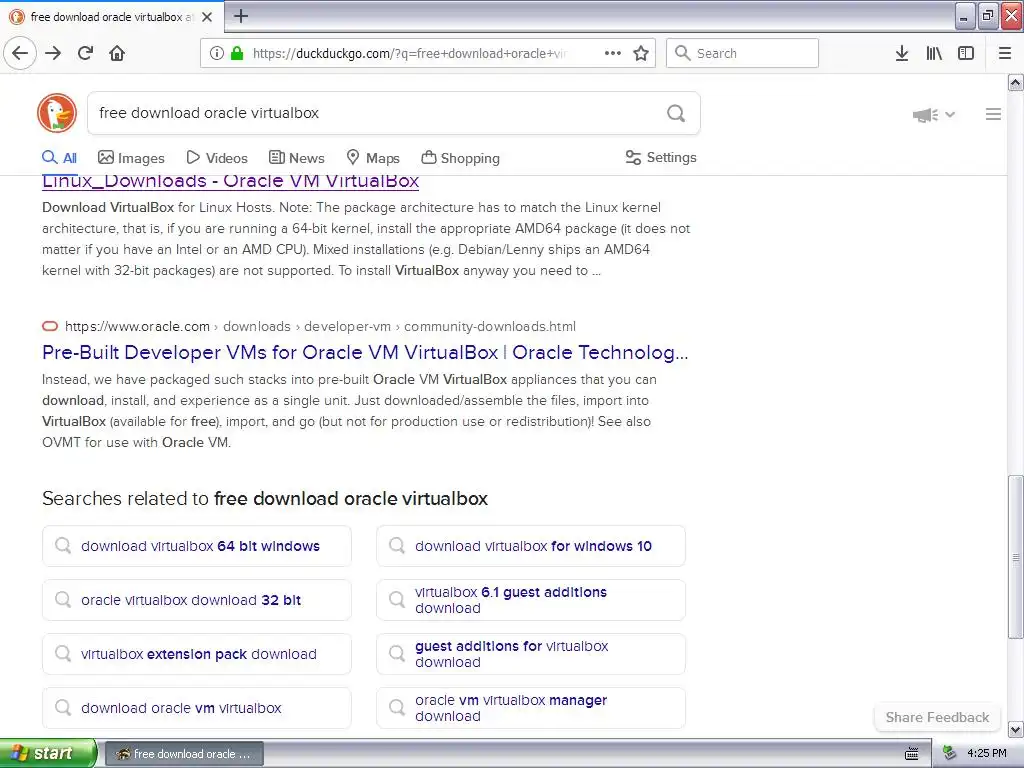The image size is (1024, 768).
Task: Switch to the Maps tab
Action: (x=373, y=158)
